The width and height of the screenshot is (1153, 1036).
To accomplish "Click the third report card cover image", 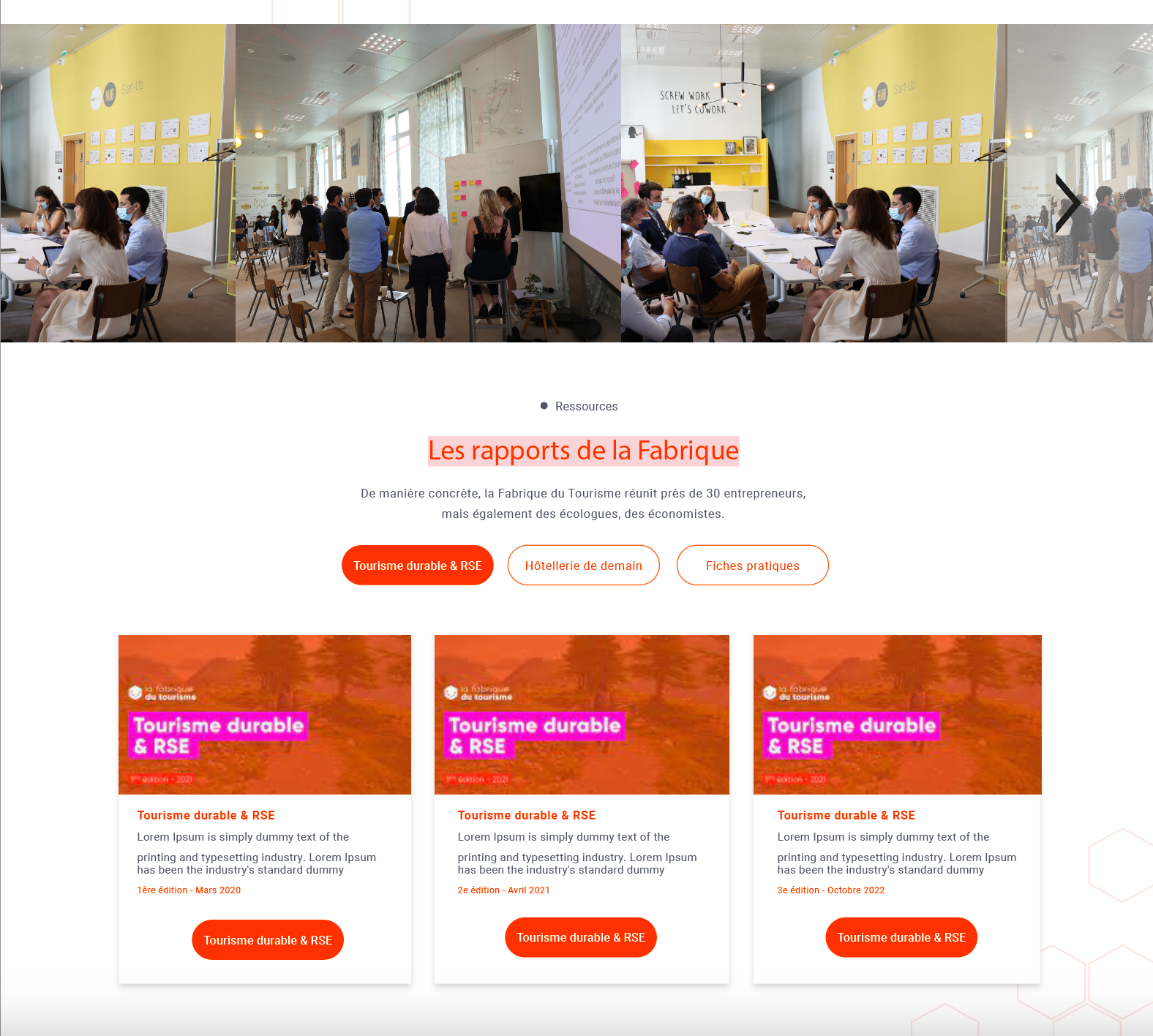I will 898,715.
